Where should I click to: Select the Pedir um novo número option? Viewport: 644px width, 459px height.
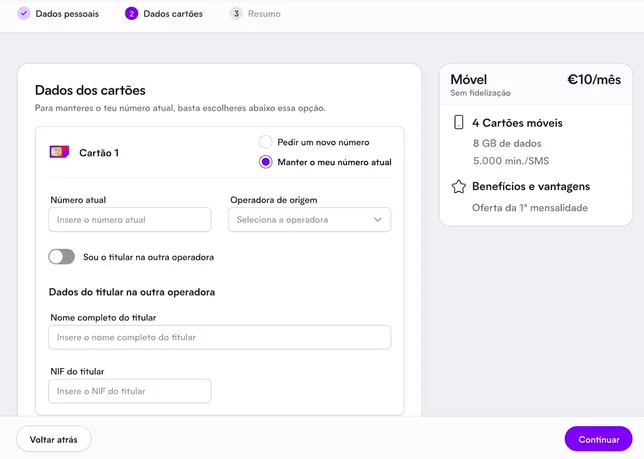pos(266,142)
